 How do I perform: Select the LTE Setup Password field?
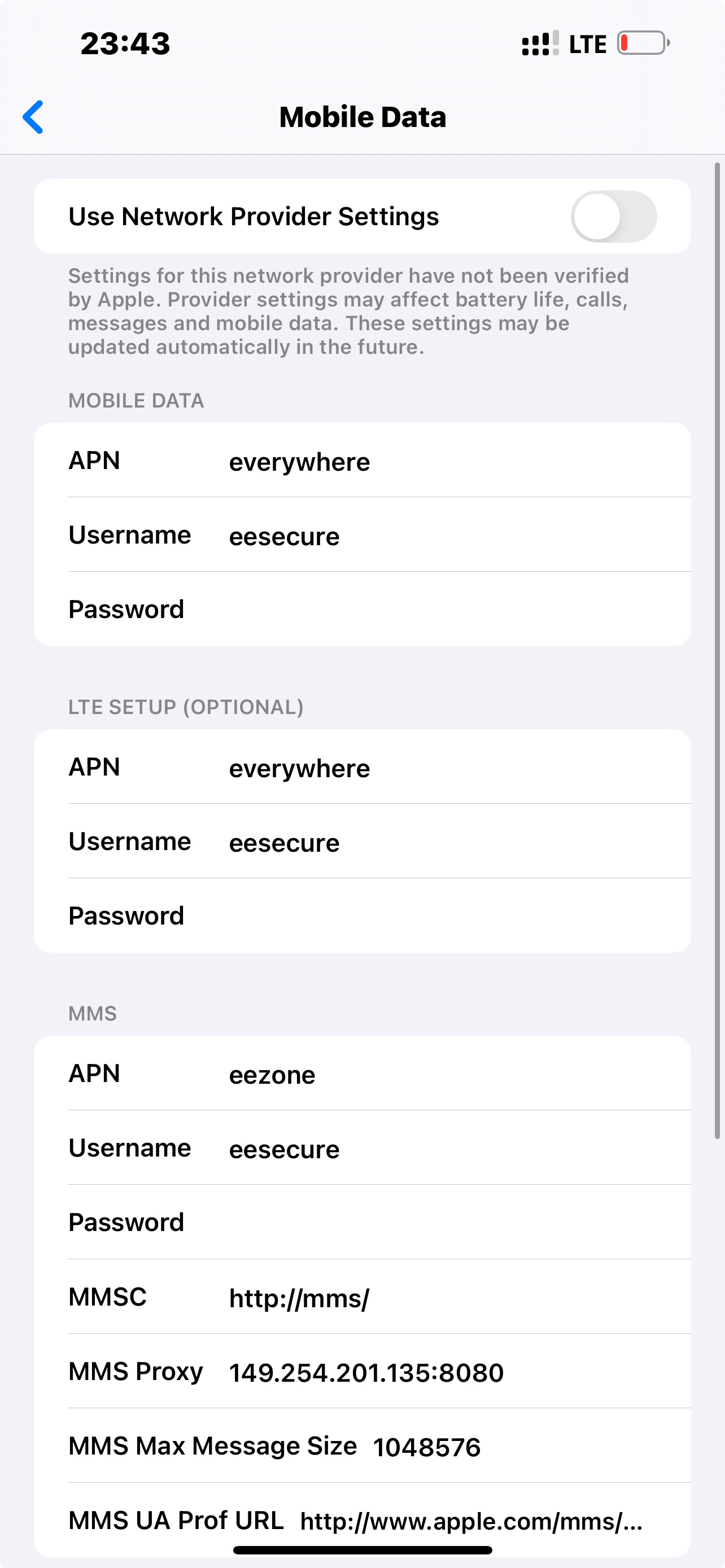coord(362,916)
